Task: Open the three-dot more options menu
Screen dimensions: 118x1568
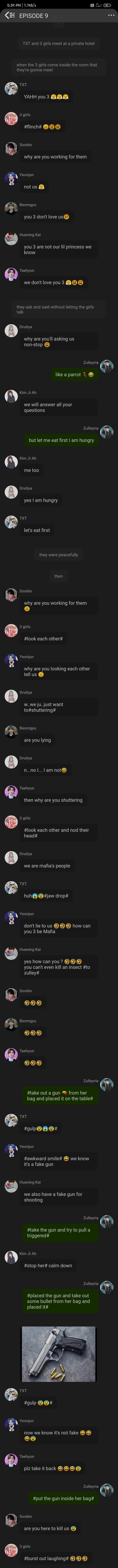Action: coord(111,15)
